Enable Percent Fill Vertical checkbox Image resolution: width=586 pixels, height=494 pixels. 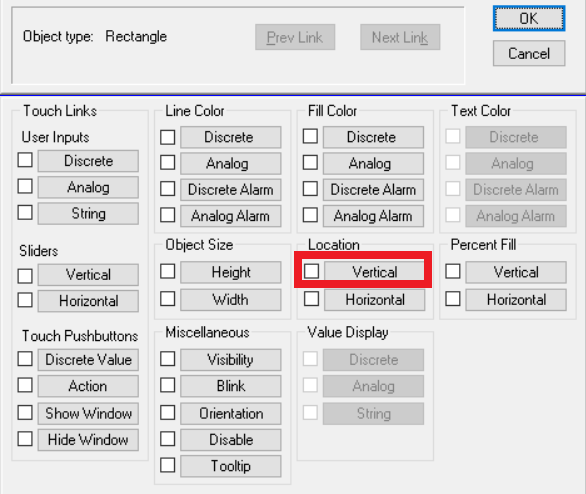coord(453,271)
